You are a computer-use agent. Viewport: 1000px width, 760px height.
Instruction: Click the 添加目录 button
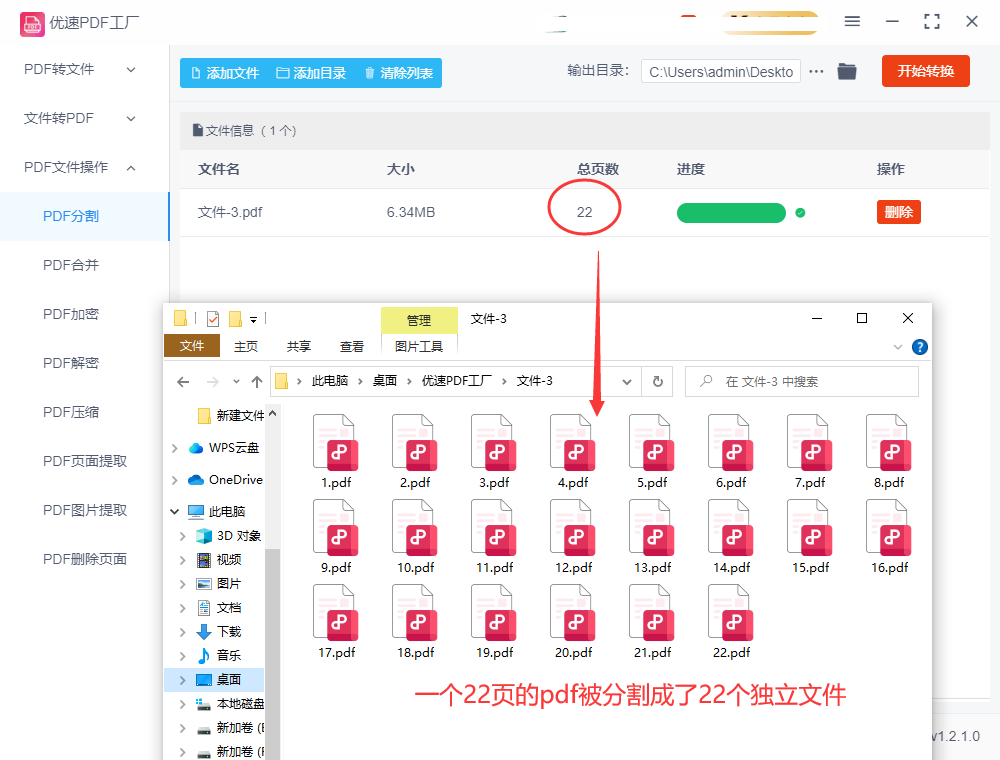coord(312,73)
